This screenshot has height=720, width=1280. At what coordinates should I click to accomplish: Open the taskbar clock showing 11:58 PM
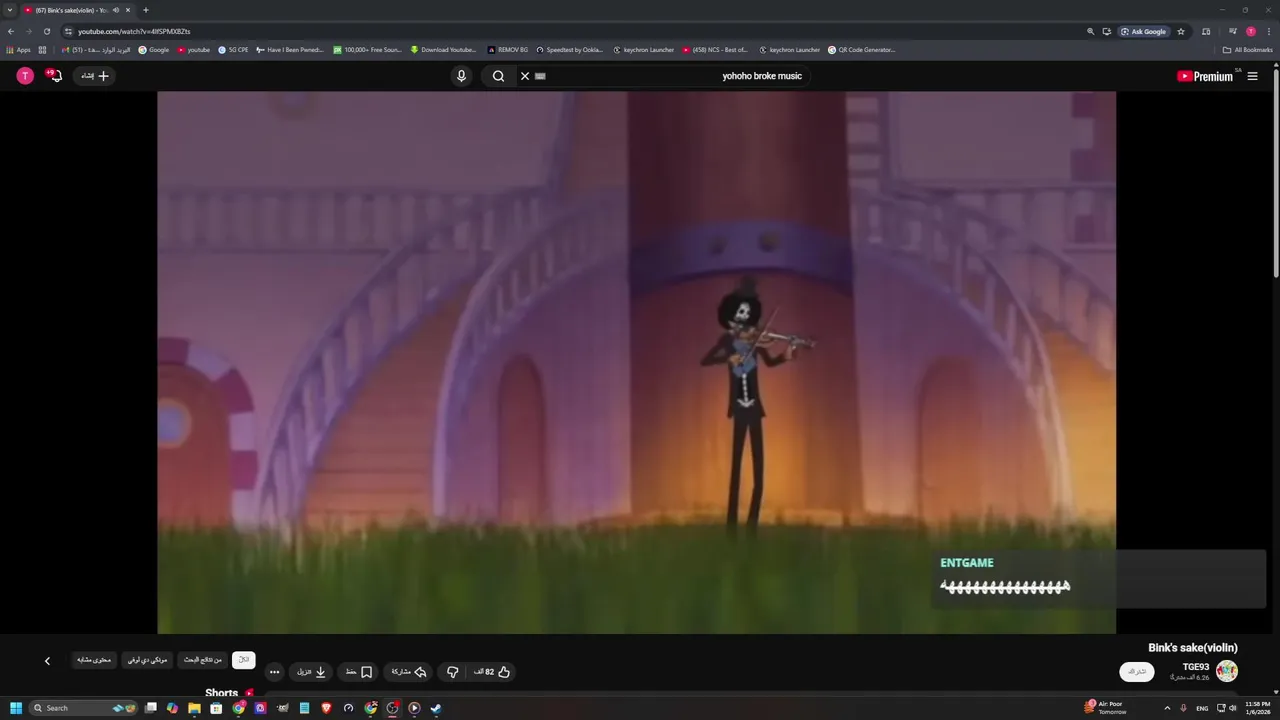(x=1257, y=708)
